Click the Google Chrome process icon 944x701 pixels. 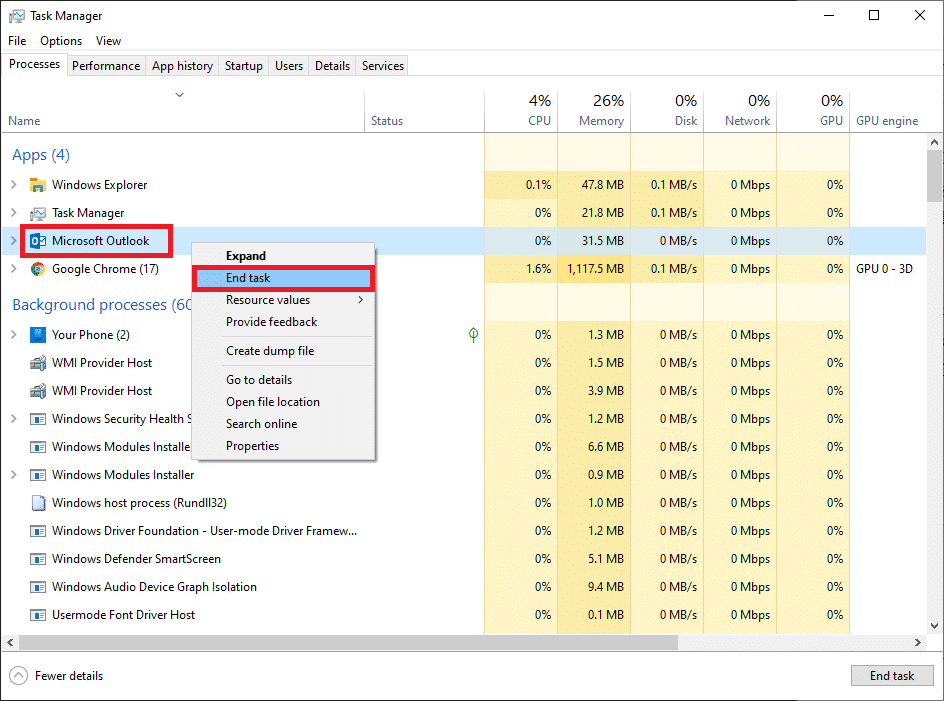pos(38,269)
